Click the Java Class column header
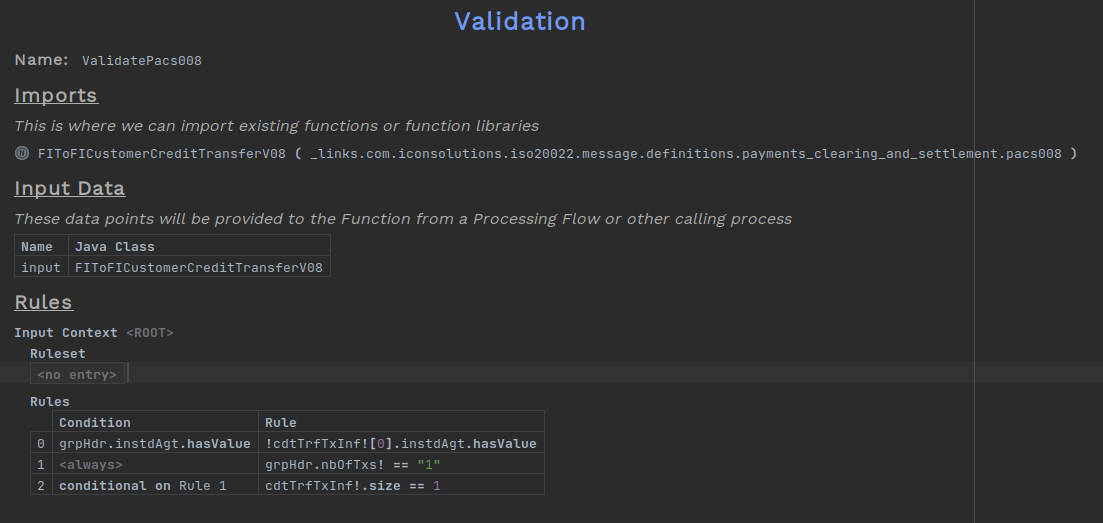 pos(114,246)
